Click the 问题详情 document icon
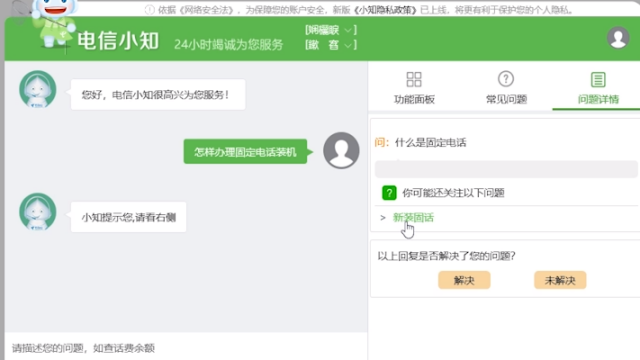This screenshot has width=640, height=360. coord(598,80)
